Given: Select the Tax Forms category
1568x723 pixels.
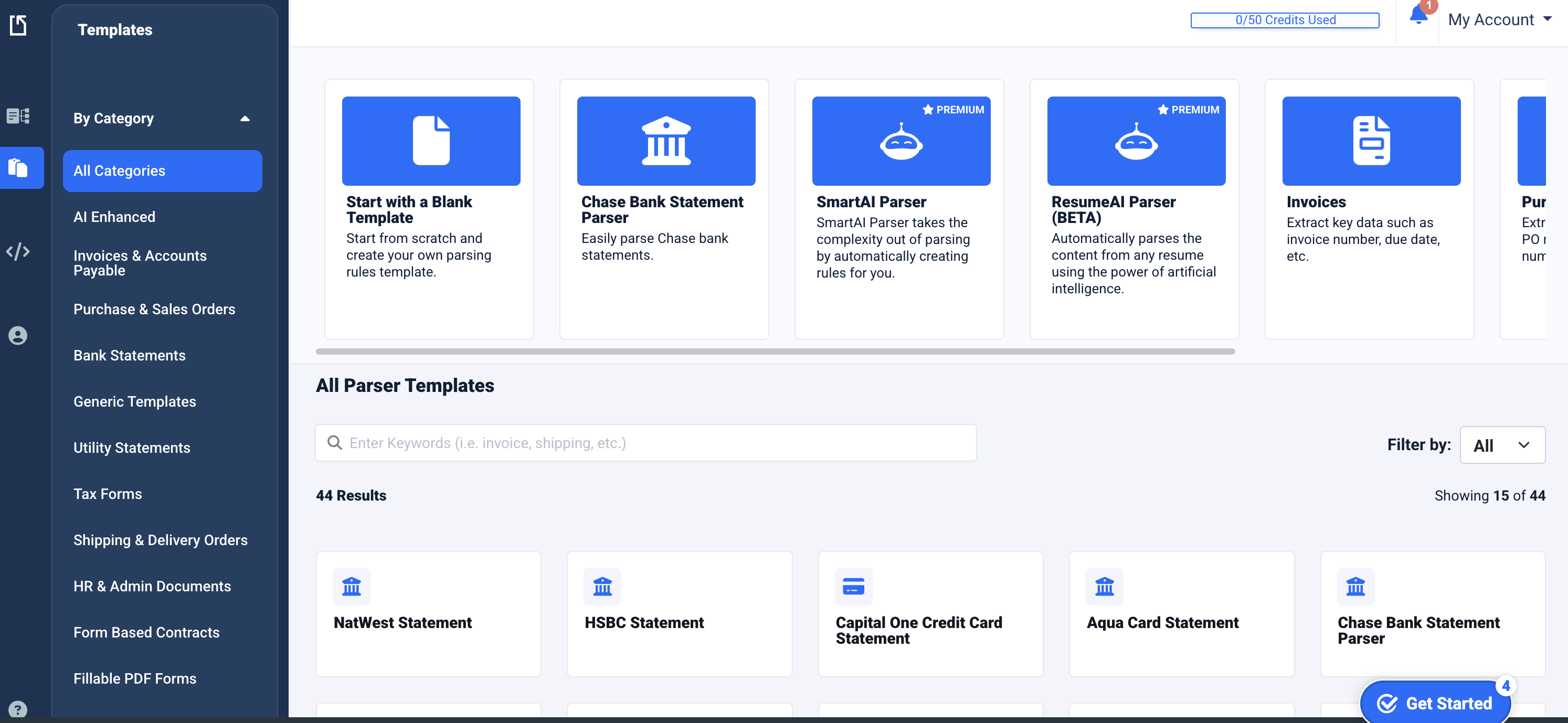Looking at the screenshot, I should pyautogui.click(x=107, y=494).
